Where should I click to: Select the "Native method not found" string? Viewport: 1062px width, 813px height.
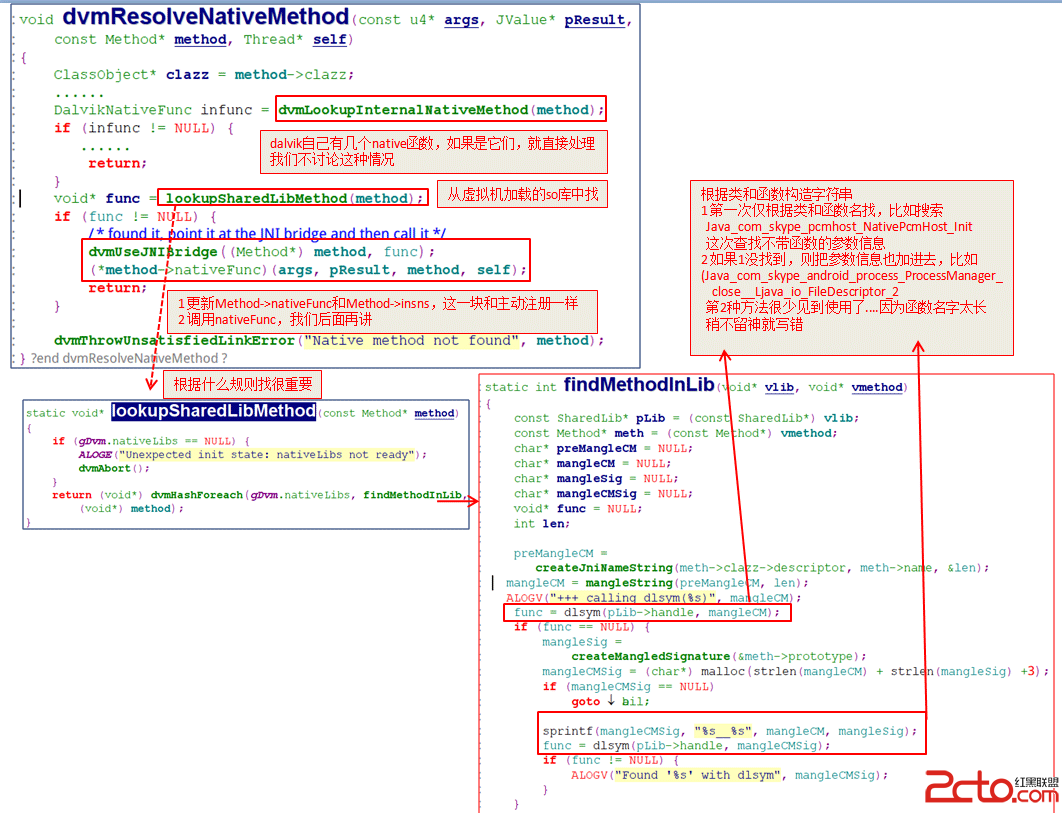tap(411, 341)
